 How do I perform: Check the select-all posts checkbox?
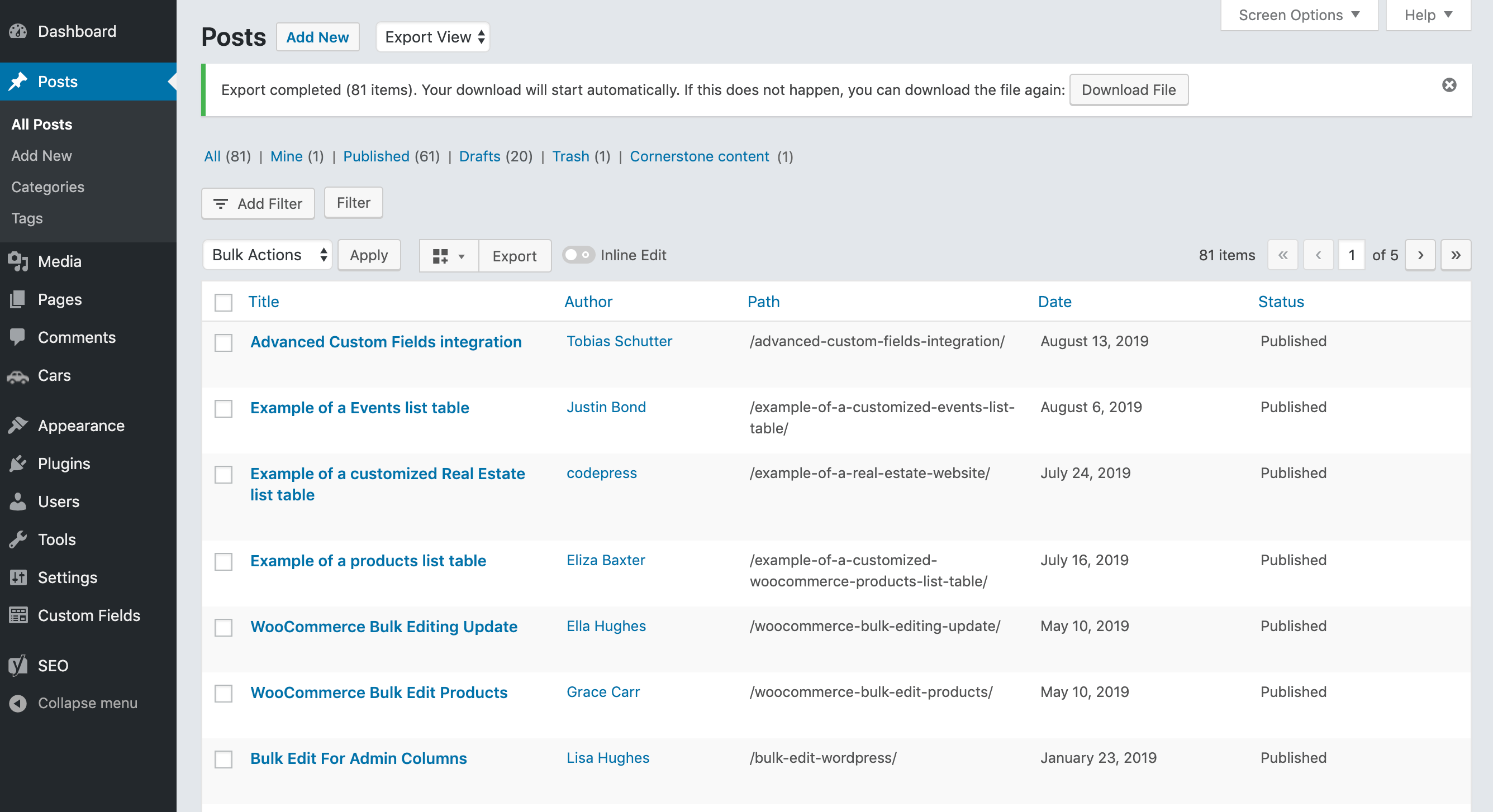click(x=223, y=302)
